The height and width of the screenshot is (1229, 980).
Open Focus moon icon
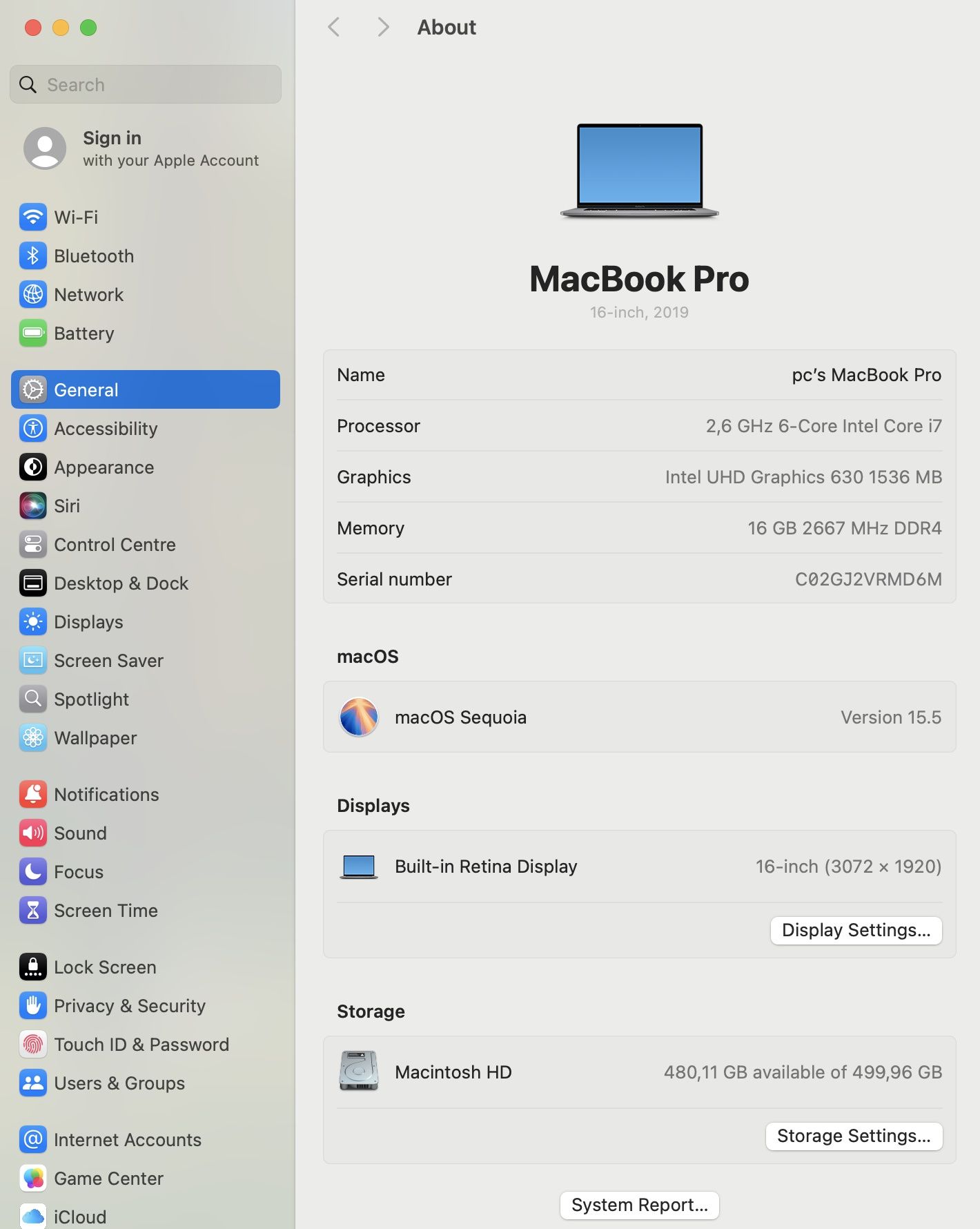(33, 872)
